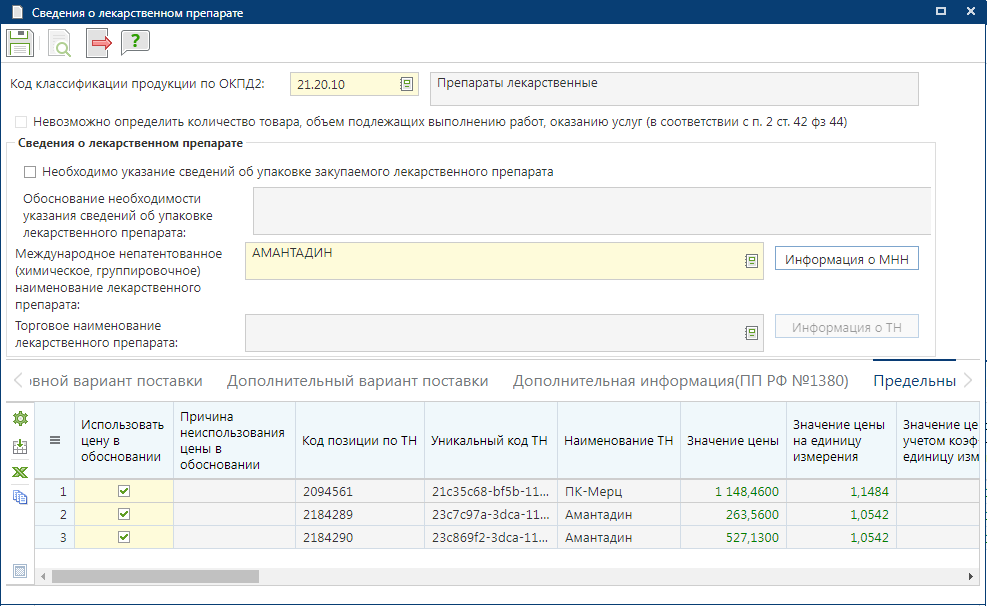Open the table hamburger column menu
987x606 pixels.
(55, 440)
